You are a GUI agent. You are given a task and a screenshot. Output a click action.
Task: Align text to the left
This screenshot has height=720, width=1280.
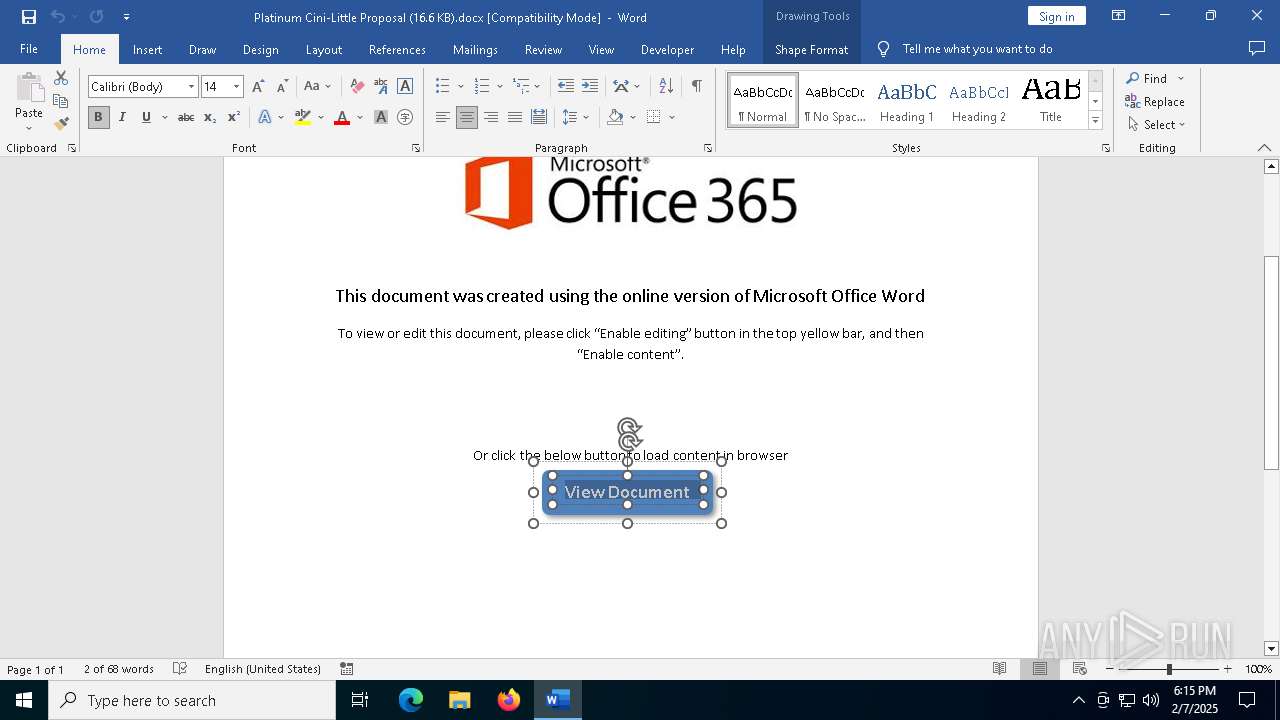(x=443, y=117)
